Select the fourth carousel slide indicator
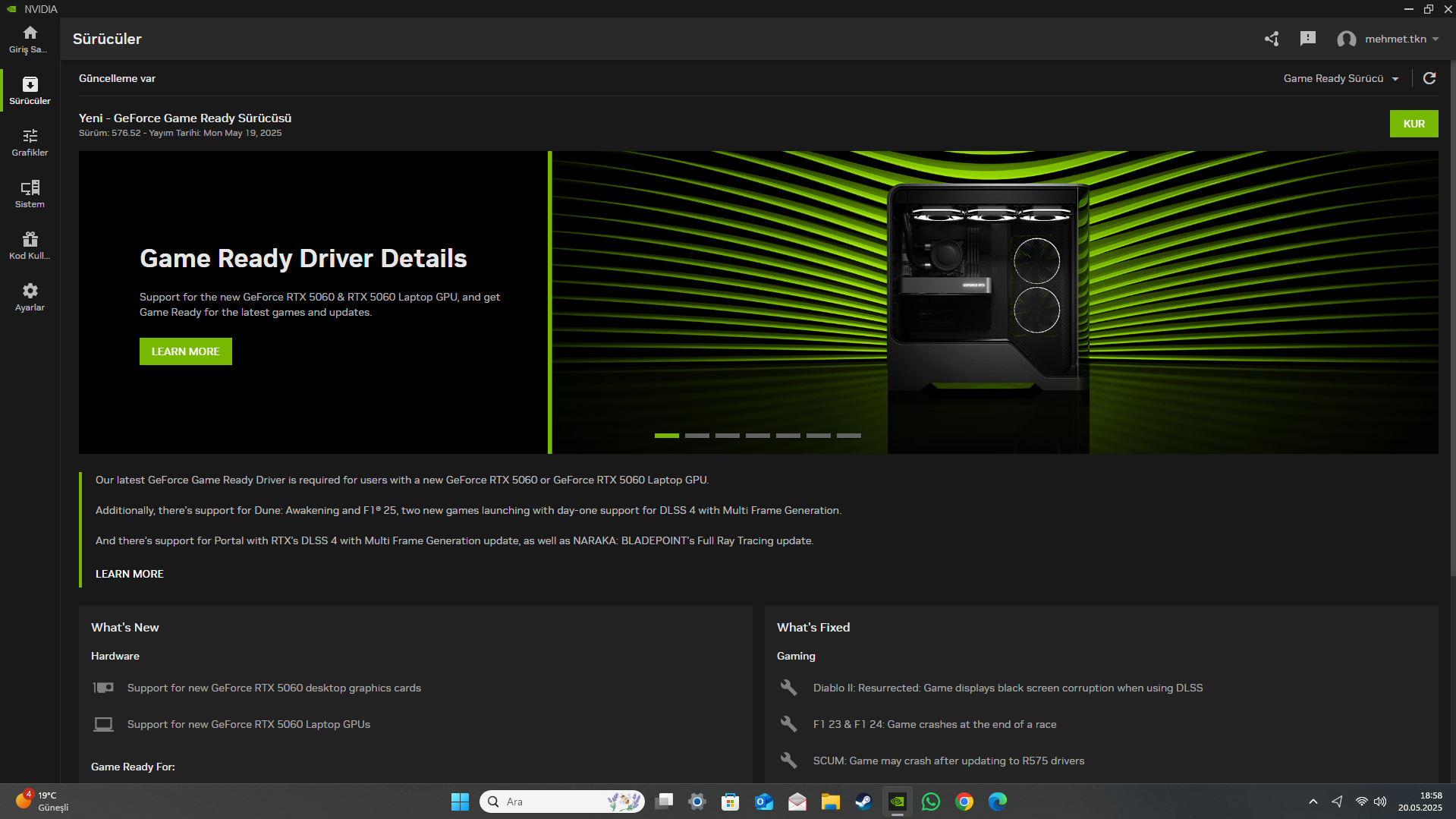This screenshot has height=819, width=1456. tap(758, 436)
